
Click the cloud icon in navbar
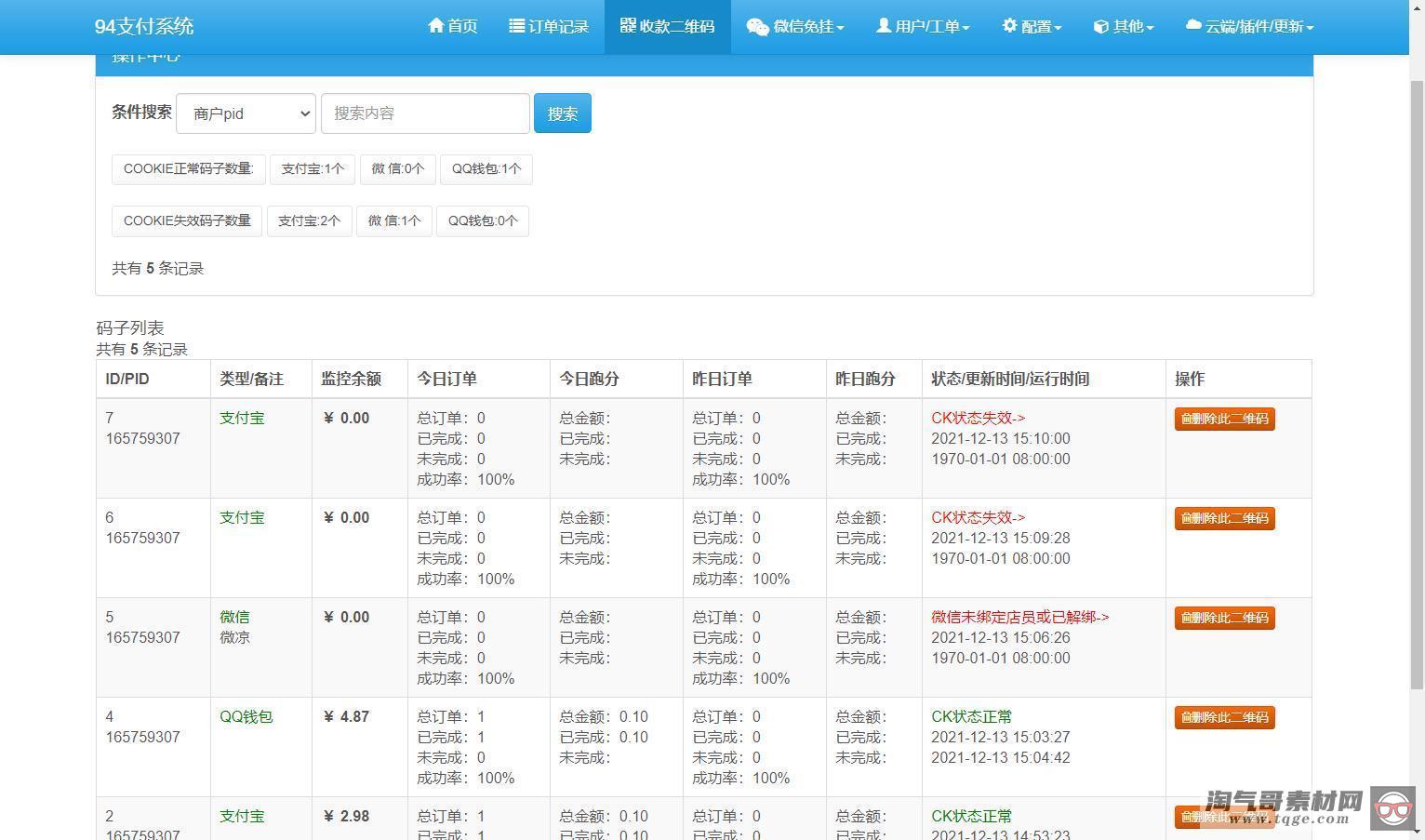tap(1193, 25)
